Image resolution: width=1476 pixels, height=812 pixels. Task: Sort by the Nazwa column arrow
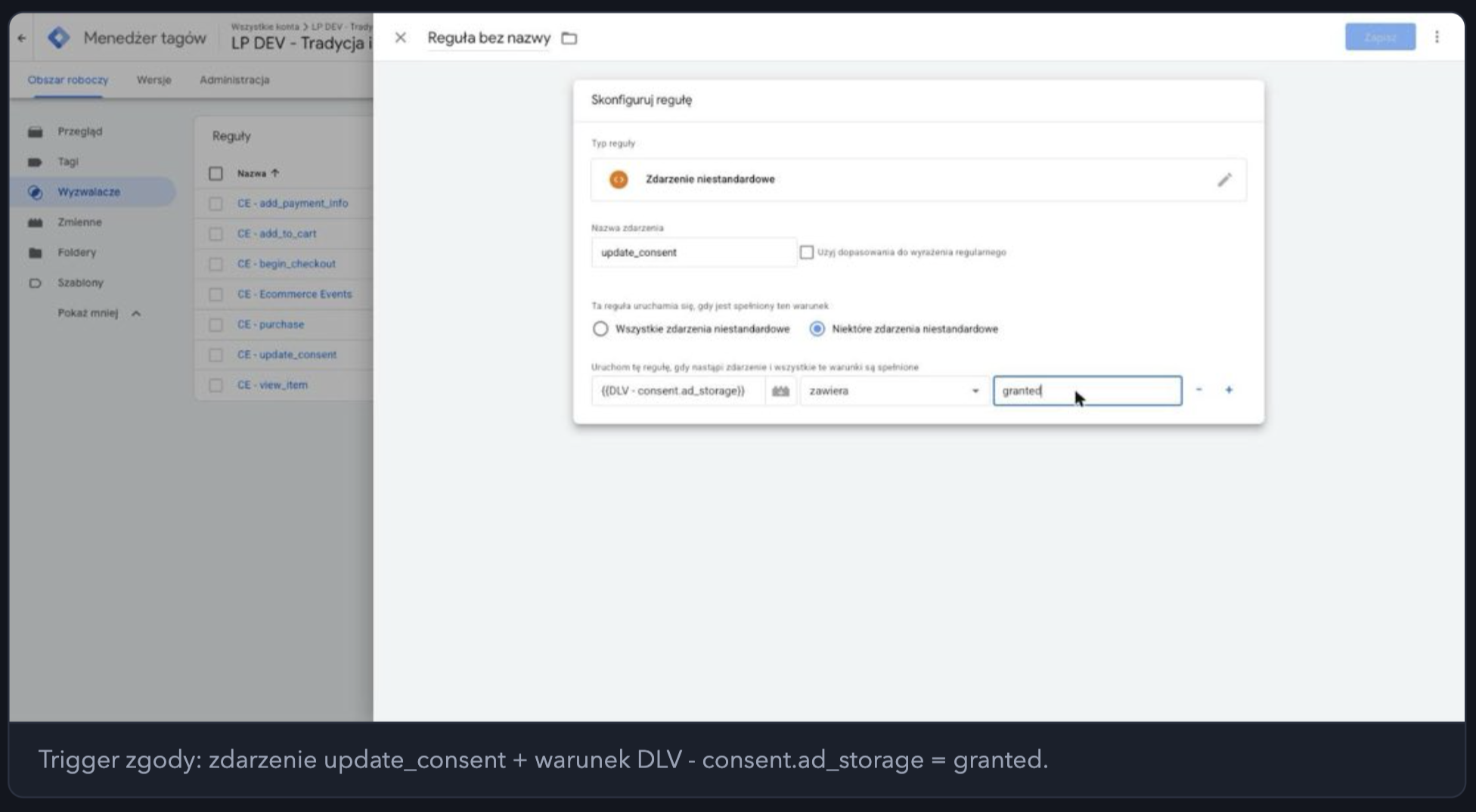pyautogui.click(x=275, y=173)
